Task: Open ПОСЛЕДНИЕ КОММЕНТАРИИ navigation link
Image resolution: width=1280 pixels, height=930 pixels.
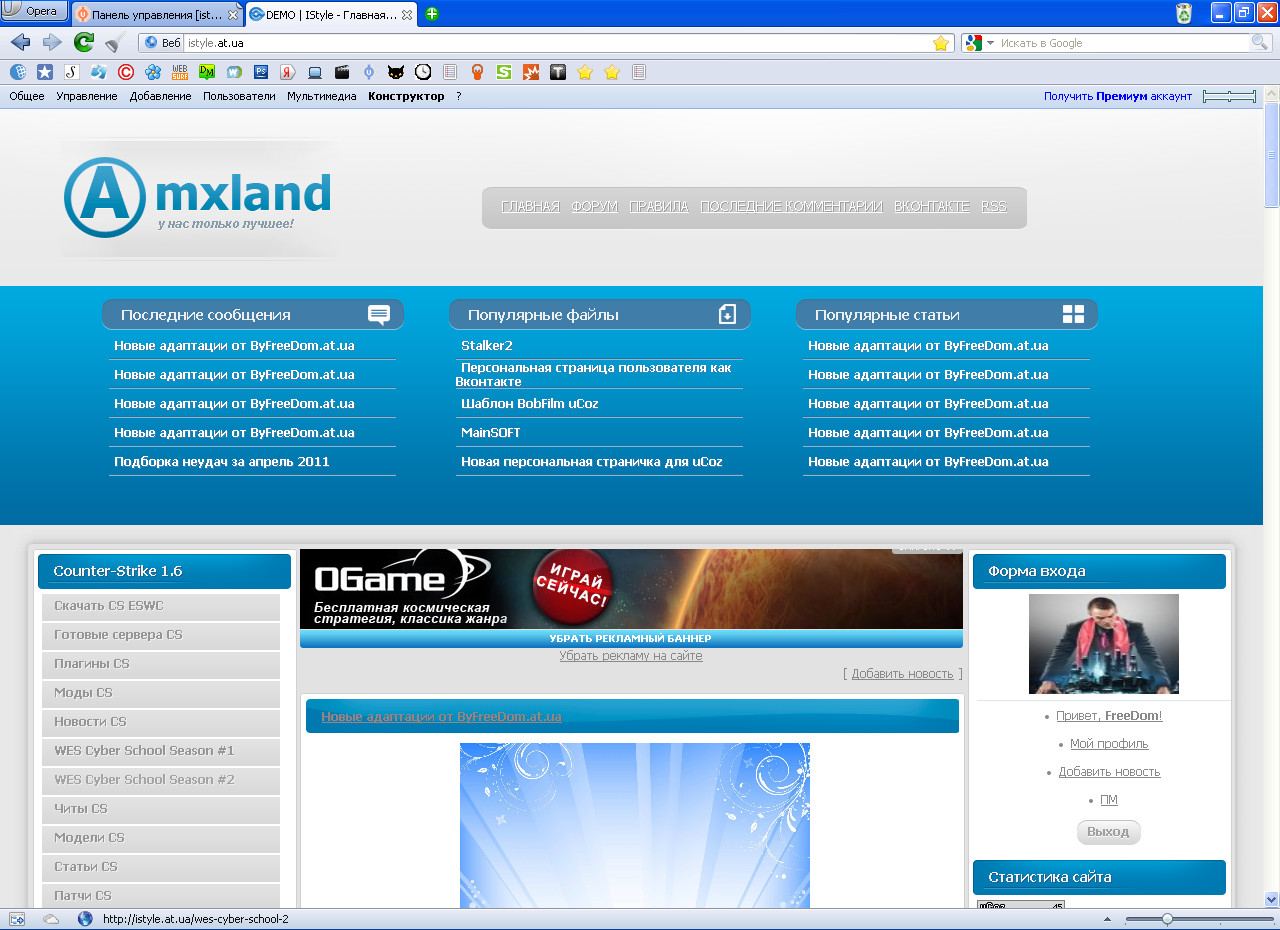Action: click(791, 206)
